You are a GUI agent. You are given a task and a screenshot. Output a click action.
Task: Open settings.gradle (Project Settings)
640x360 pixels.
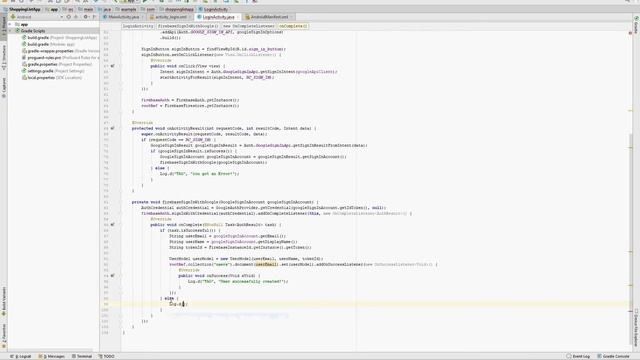(53, 71)
